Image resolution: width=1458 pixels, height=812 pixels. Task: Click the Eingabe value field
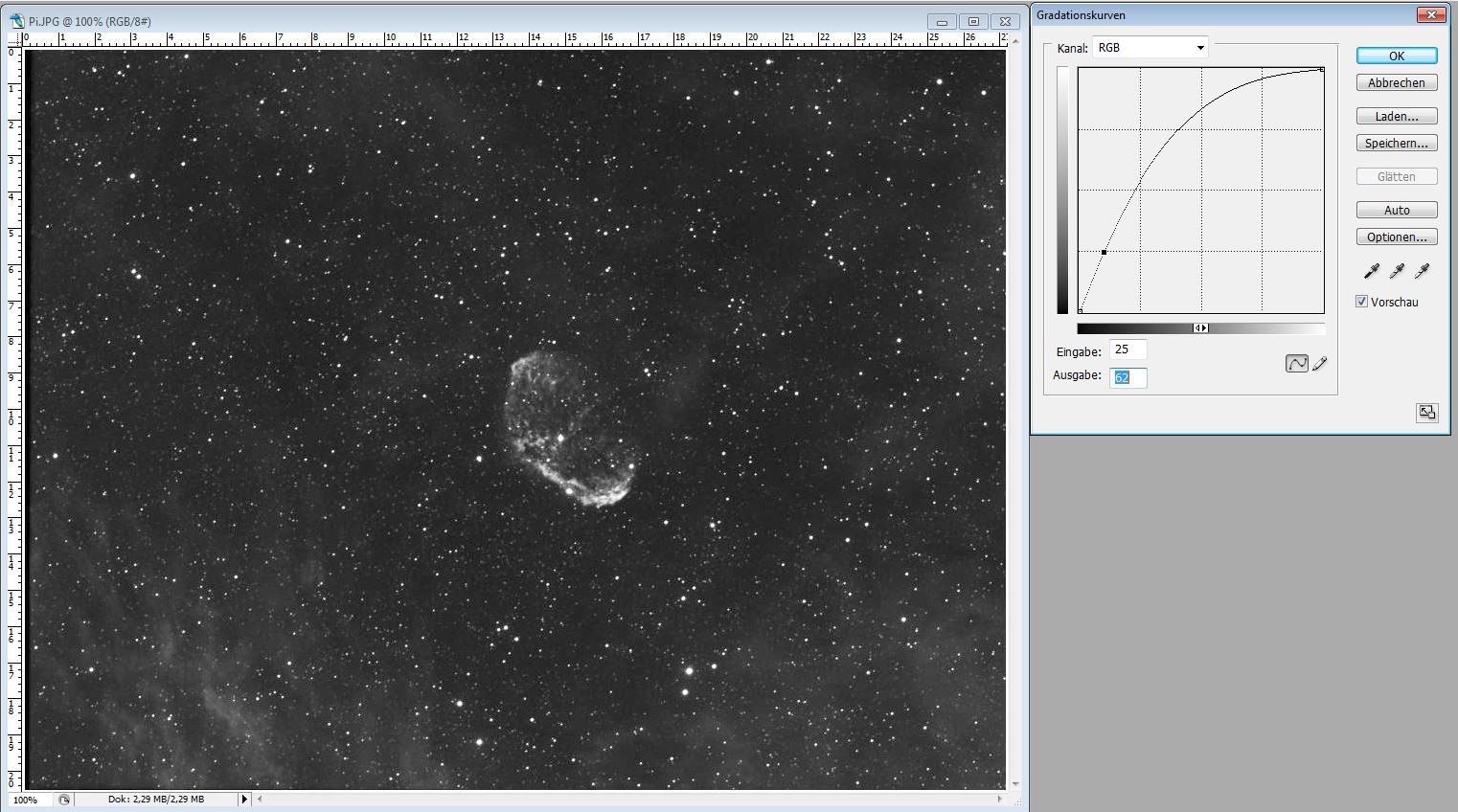1128,350
